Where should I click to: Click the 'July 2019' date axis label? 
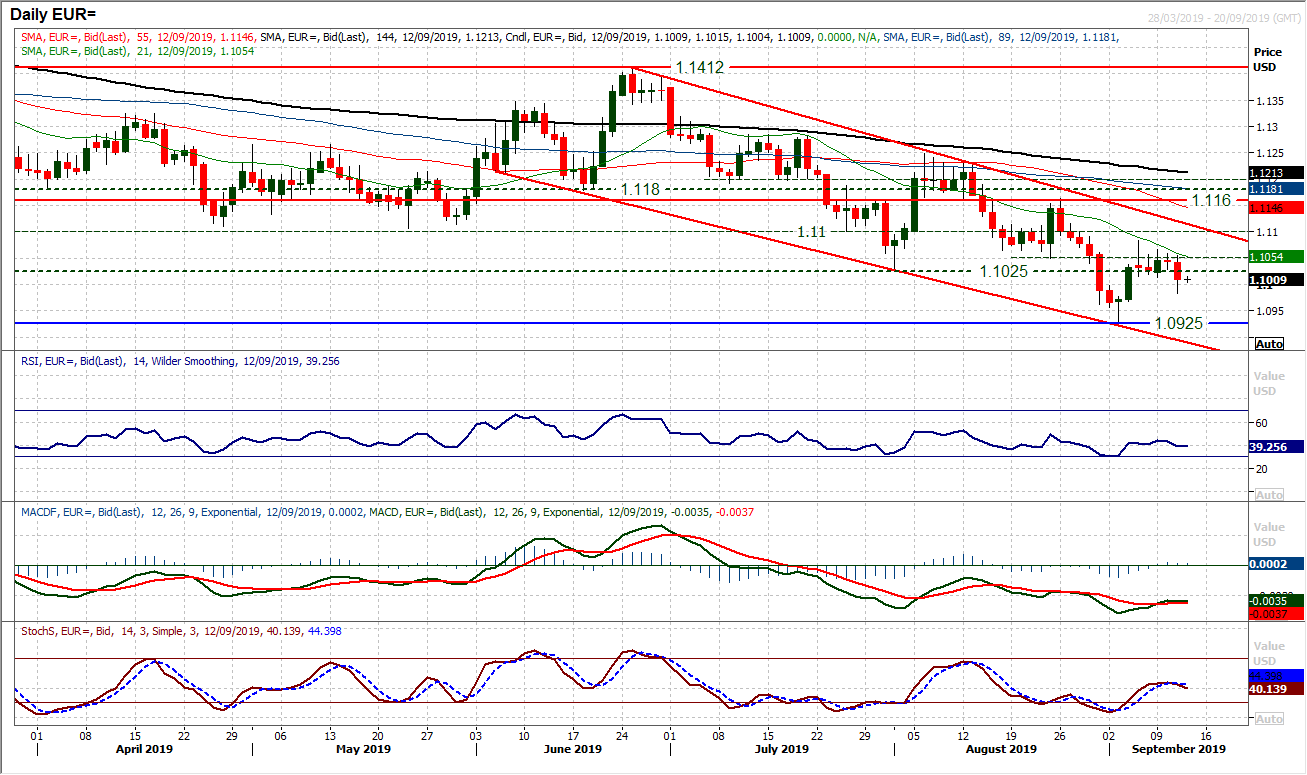coord(782,748)
